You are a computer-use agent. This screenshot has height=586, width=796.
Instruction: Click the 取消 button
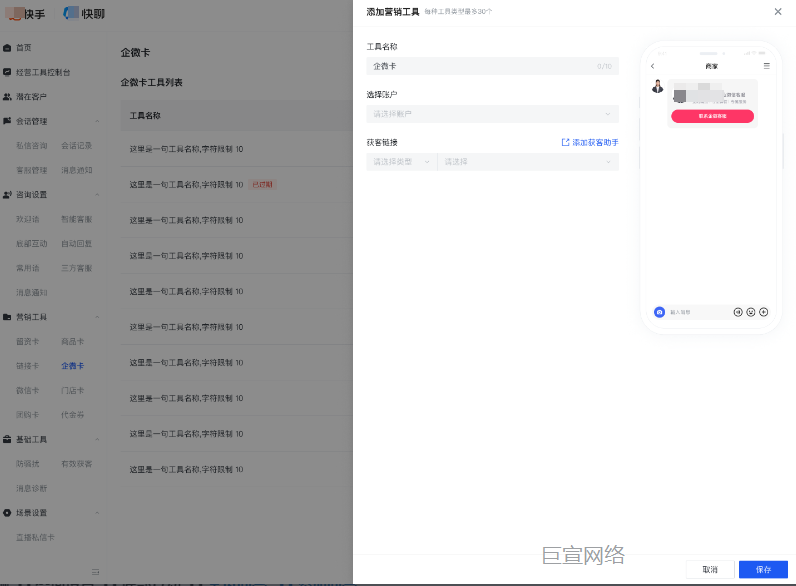point(710,569)
